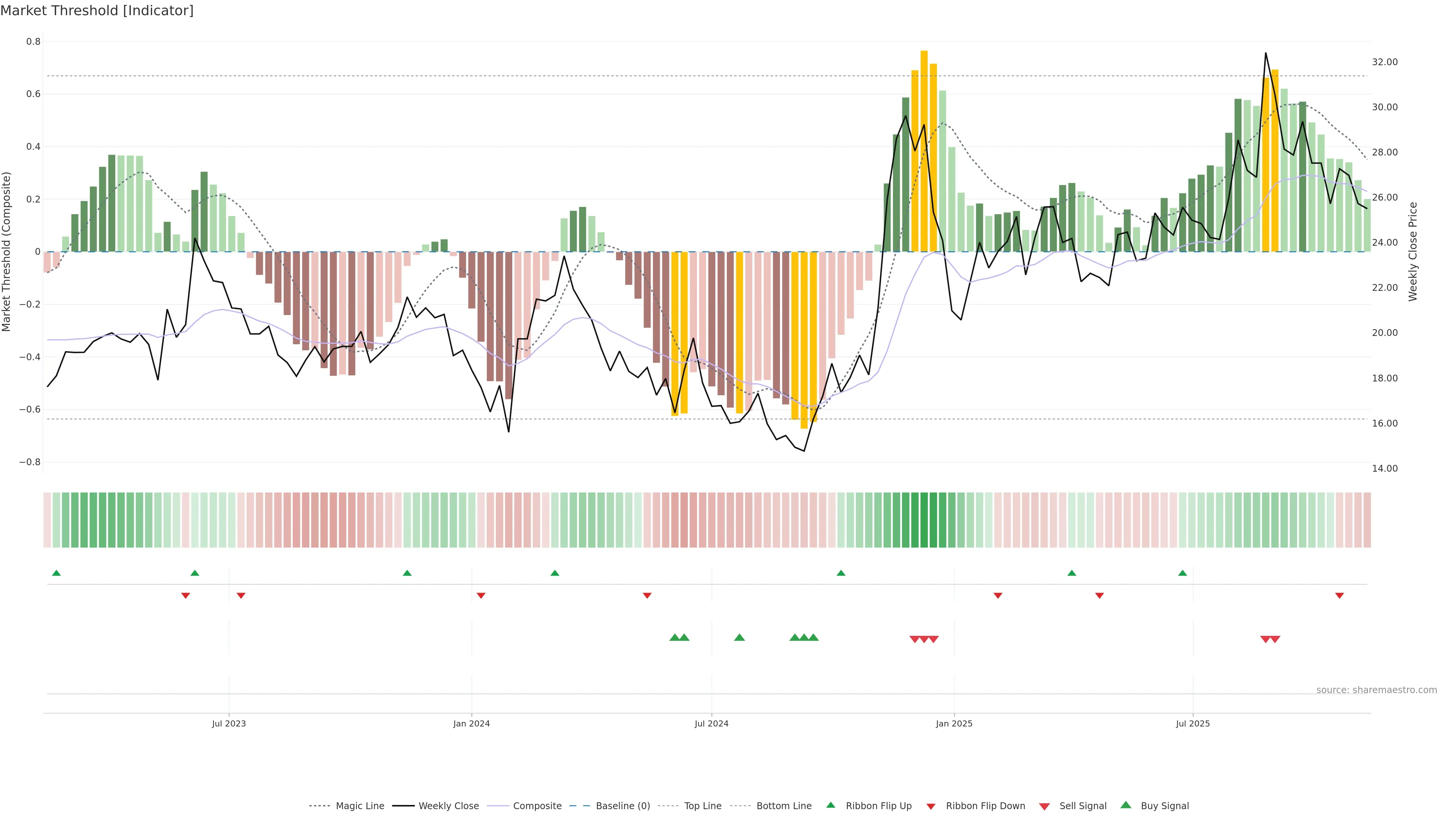This screenshot has height=819, width=1456.
Task: Toggle Weekly Close legend entry
Action: 448,806
